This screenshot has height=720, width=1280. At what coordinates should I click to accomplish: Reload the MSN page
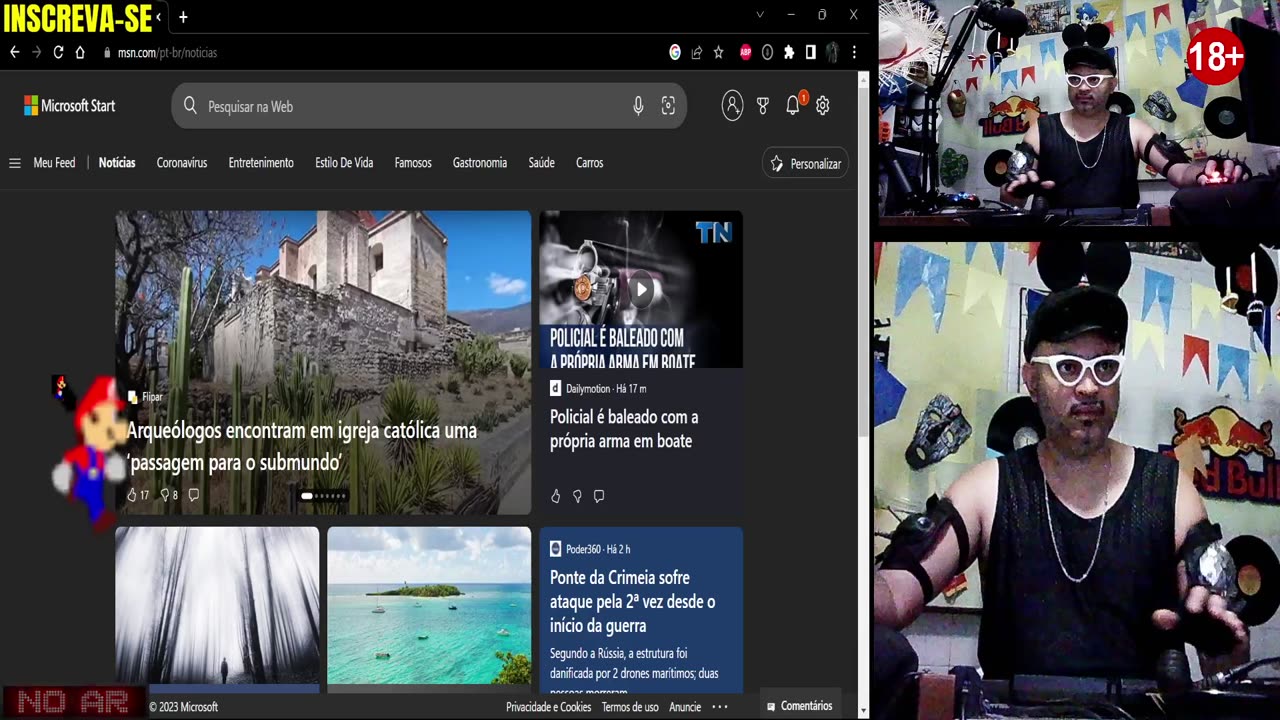tap(58, 52)
